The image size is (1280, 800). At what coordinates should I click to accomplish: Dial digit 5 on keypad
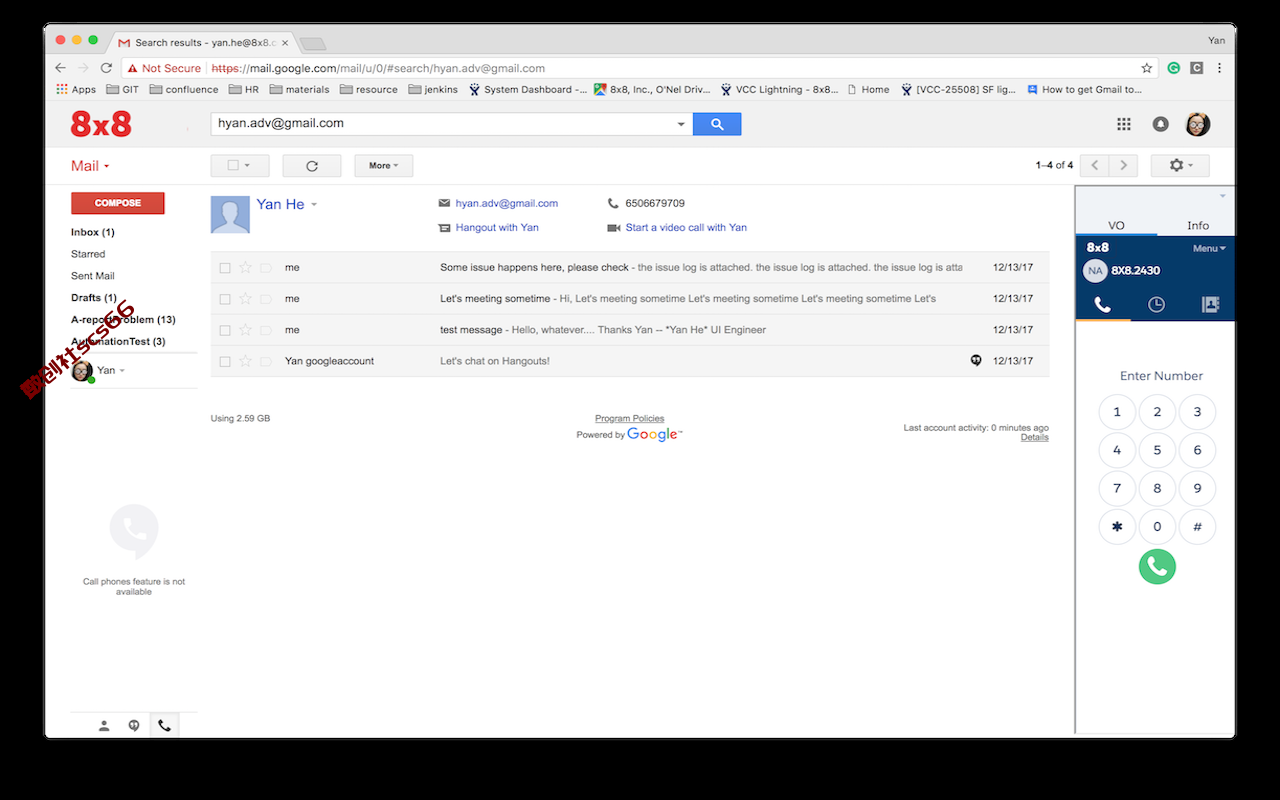tap(1157, 450)
